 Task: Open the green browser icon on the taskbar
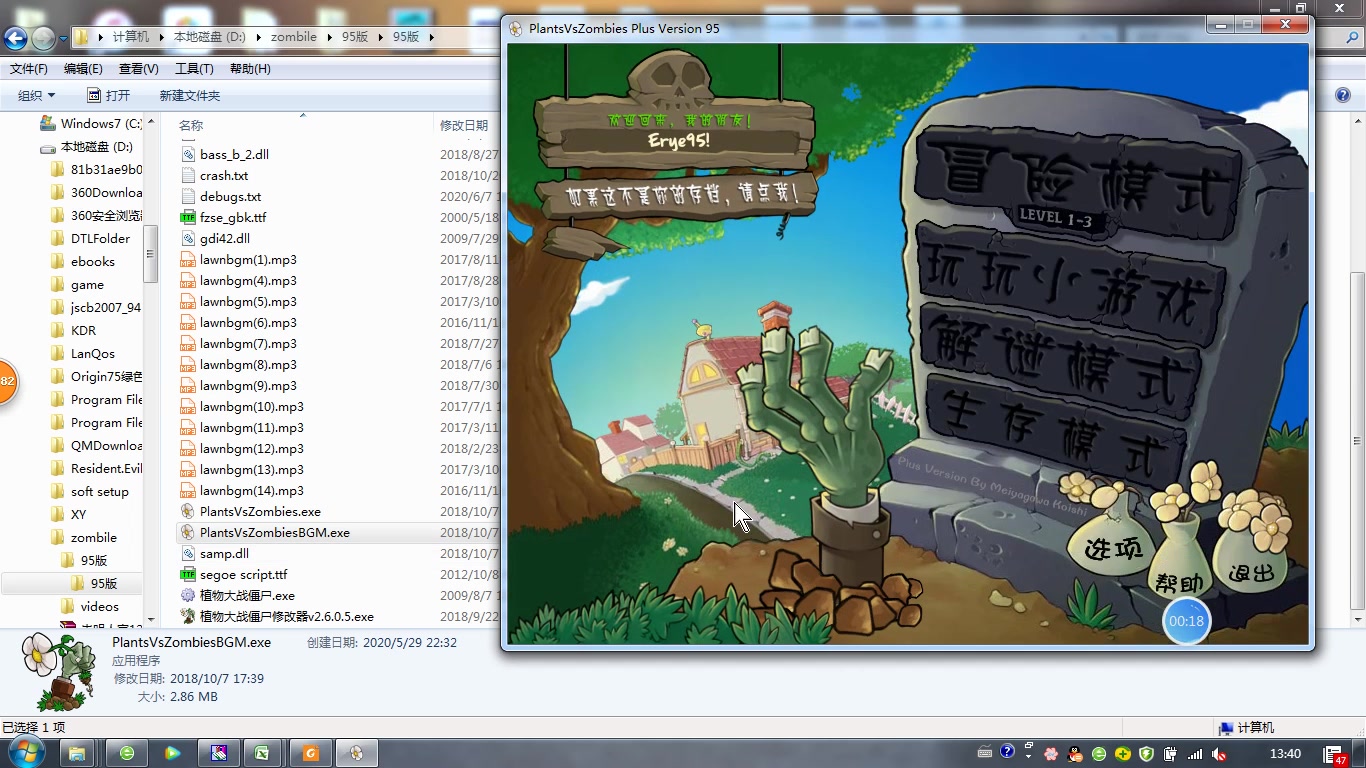[127, 753]
